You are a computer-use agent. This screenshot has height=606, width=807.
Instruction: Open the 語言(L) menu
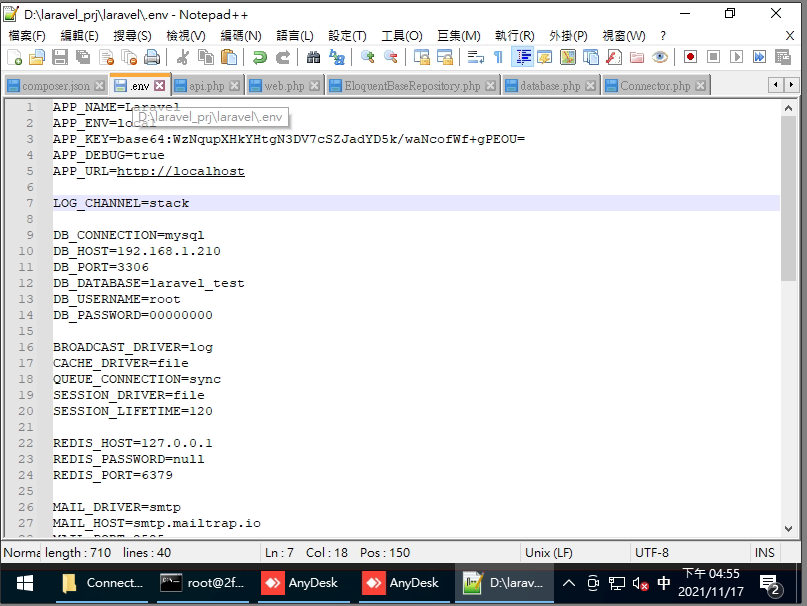[x=295, y=36]
